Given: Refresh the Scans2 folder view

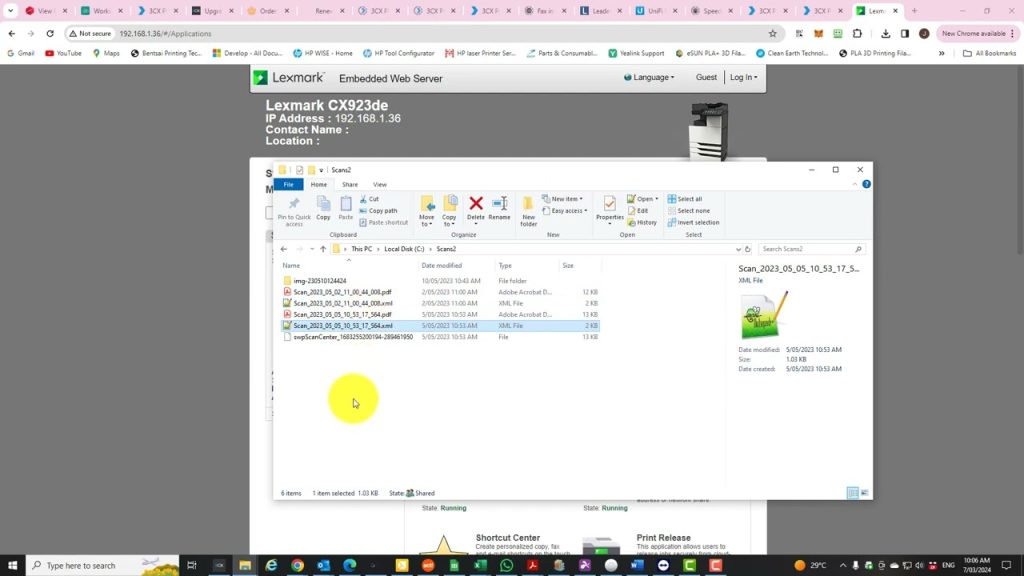Looking at the screenshot, I should pos(748,249).
